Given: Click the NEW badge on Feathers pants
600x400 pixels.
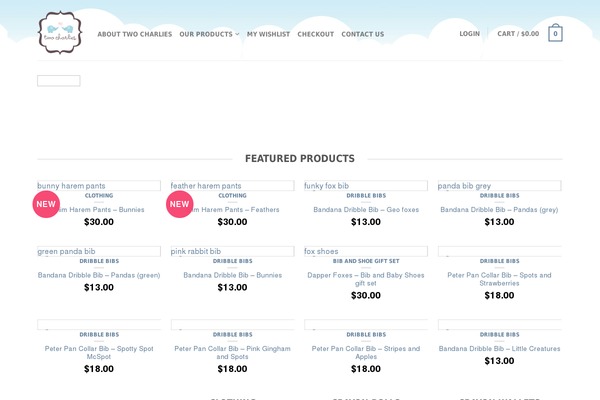Looking at the screenshot, I should coord(179,204).
